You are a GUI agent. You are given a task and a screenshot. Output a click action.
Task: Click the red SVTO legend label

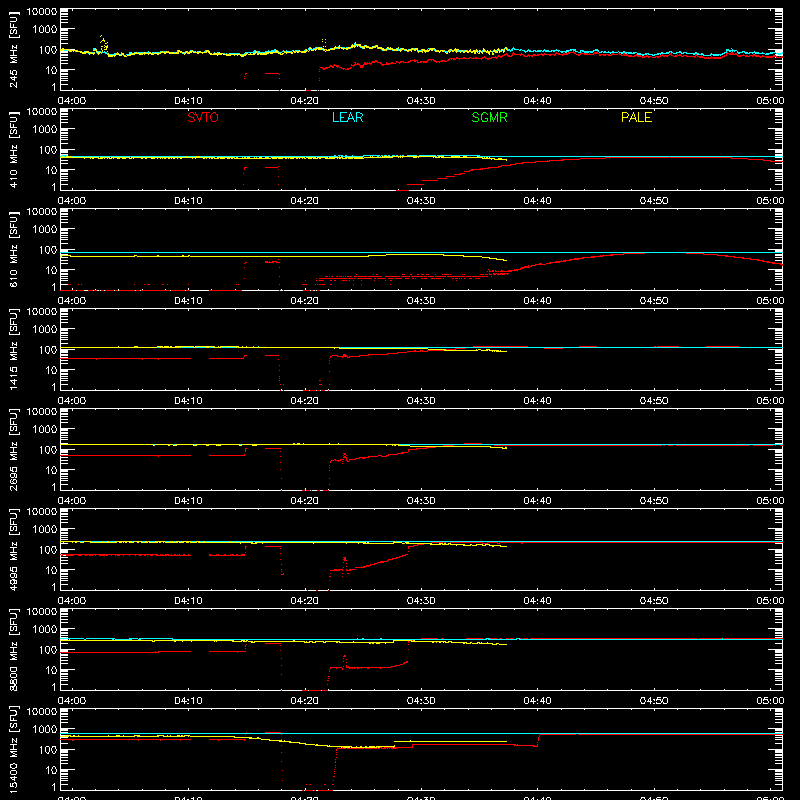point(203,117)
